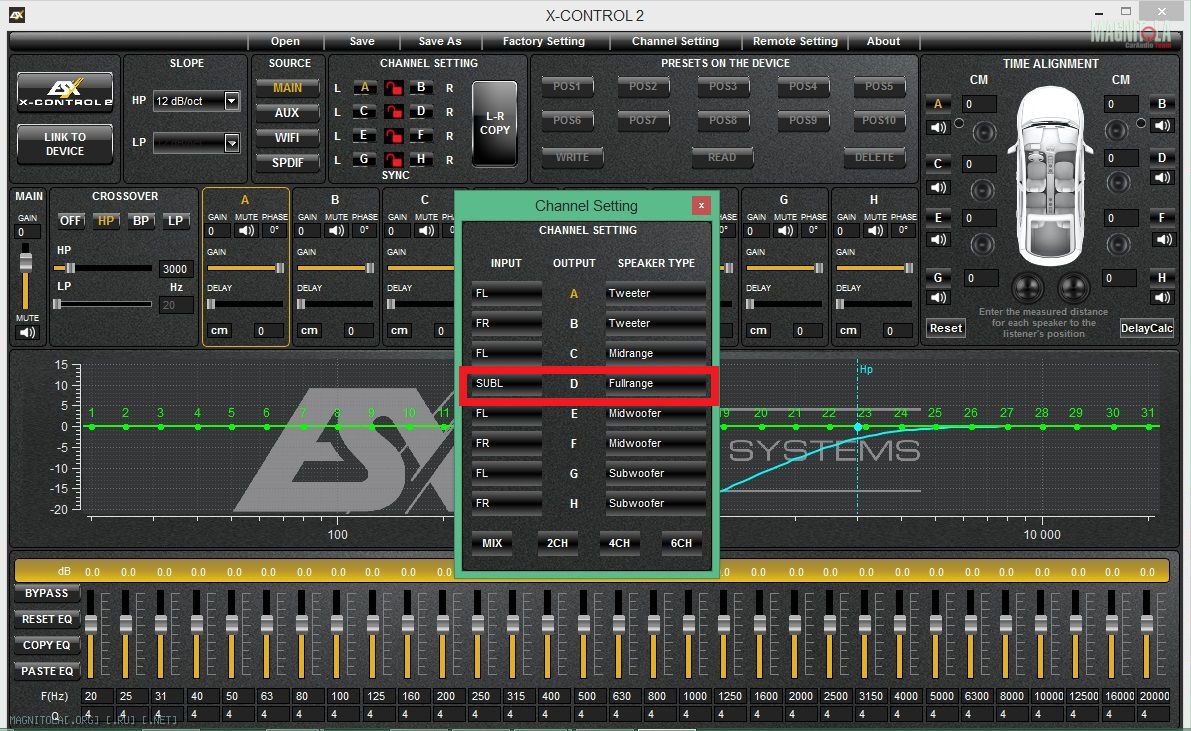Open the input dropdown for output A

507,293
